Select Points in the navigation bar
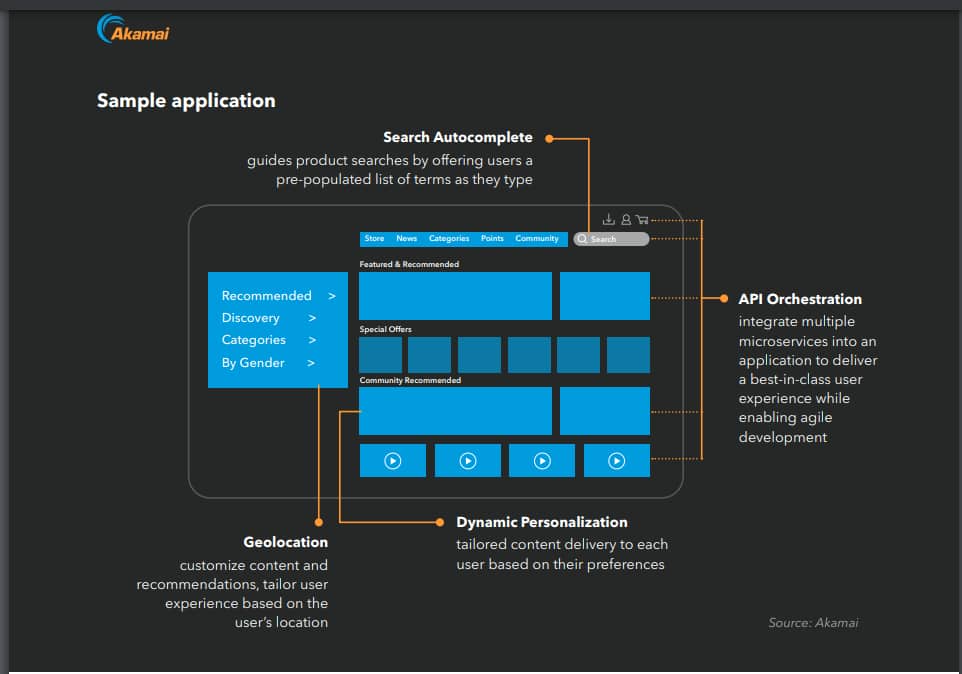 pyautogui.click(x=492, y=239)
